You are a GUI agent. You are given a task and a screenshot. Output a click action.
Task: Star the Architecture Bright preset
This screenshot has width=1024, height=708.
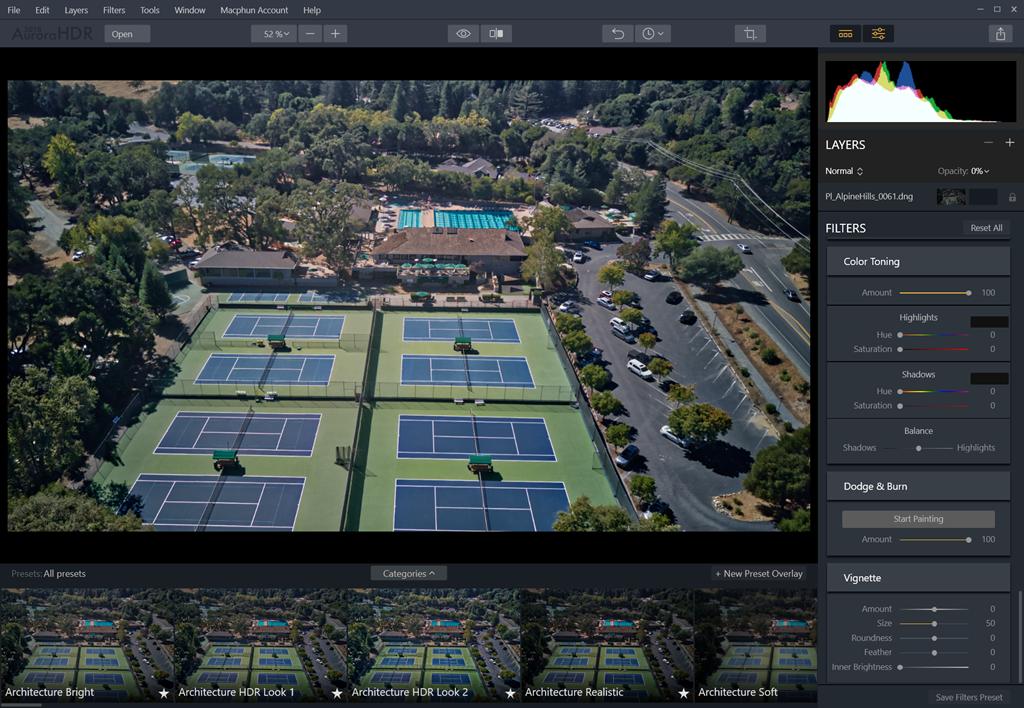coord(163,692)
